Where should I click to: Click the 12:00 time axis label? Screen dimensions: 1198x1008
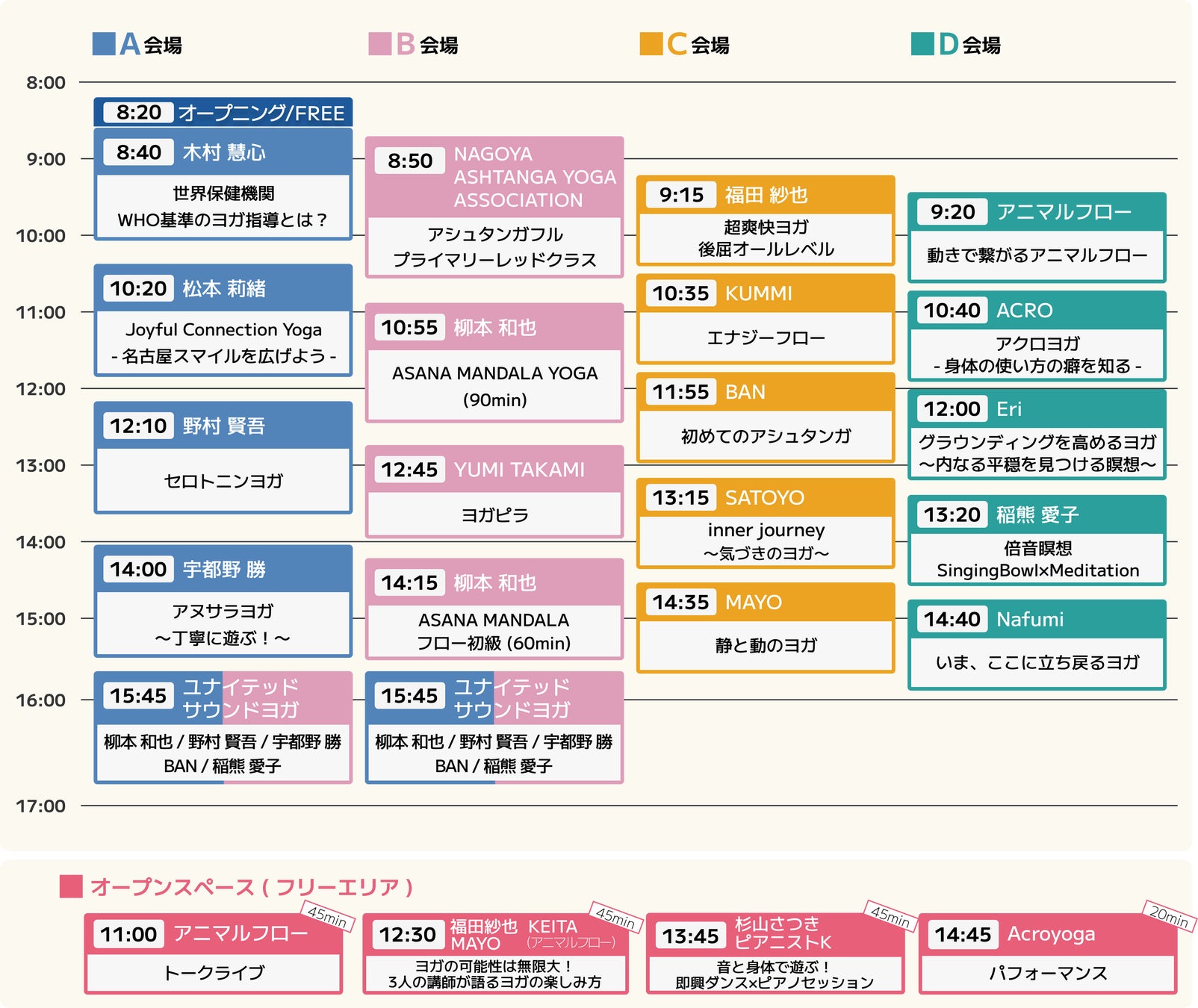(x=41, y=389)
